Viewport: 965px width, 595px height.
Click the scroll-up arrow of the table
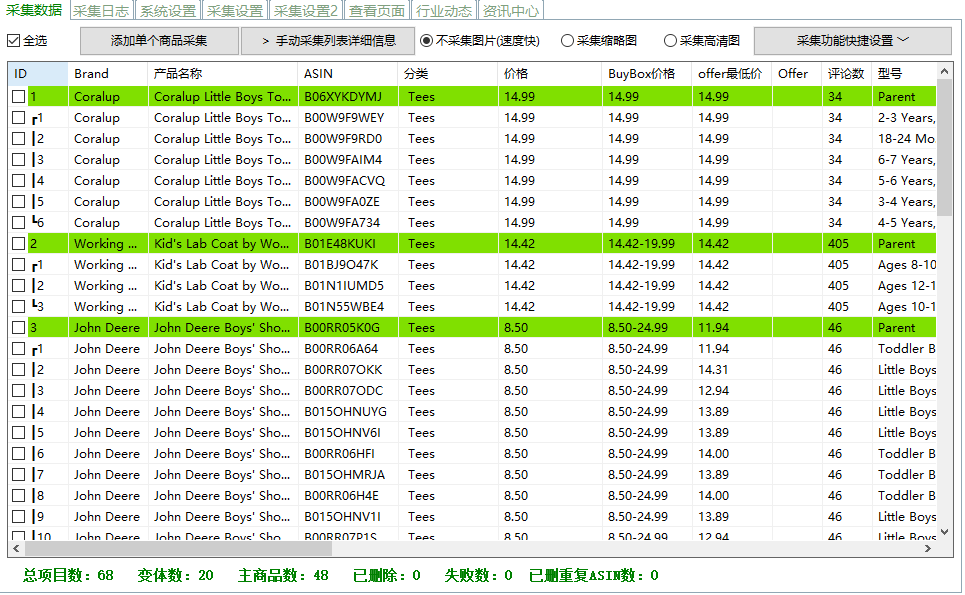pos(944,72)
